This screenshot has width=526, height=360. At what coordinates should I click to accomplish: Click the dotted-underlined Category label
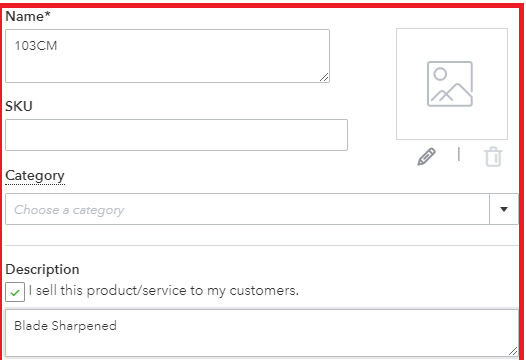(35, 176)
